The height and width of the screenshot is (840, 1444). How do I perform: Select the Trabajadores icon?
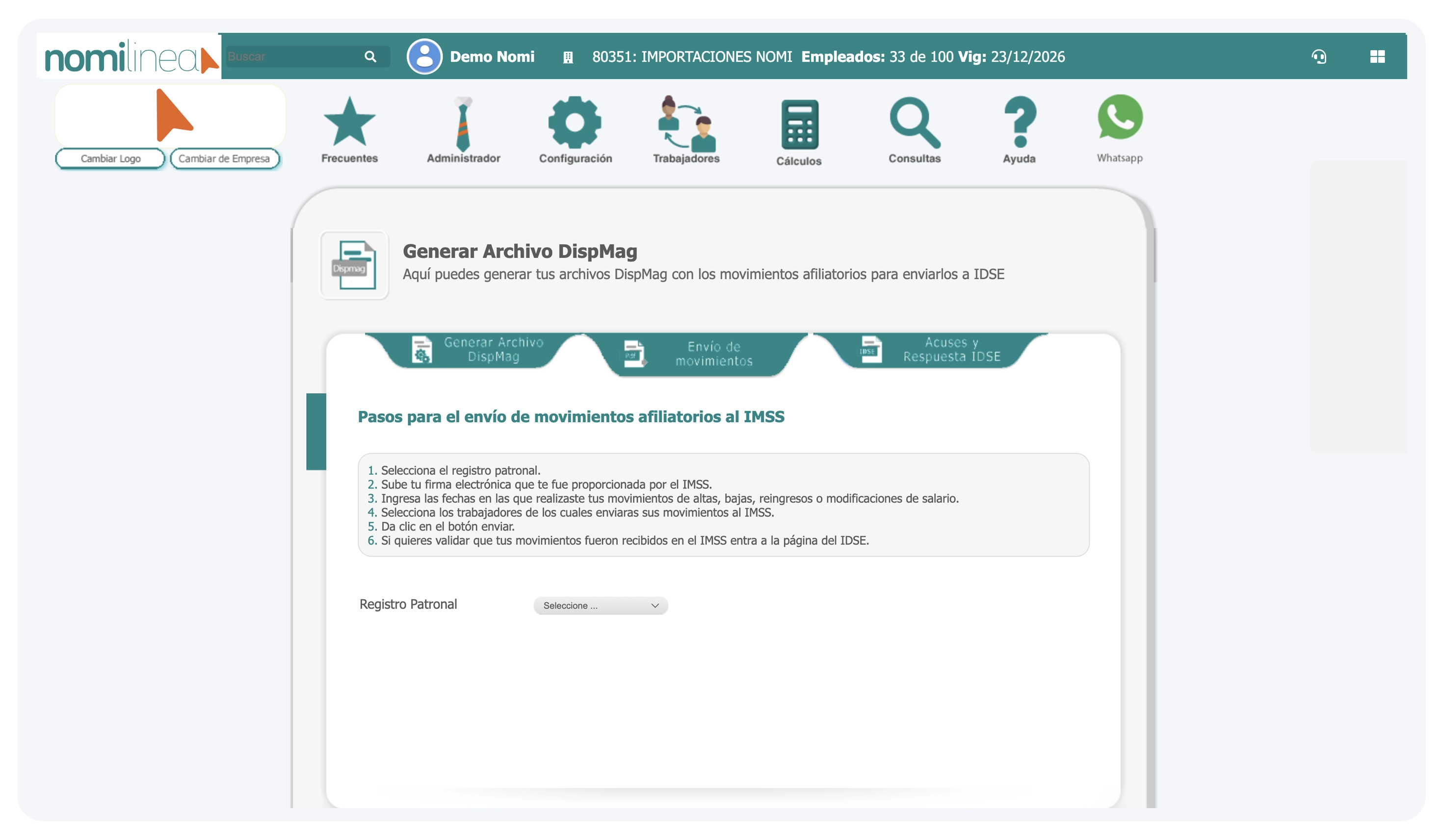(x=687, y=122)
